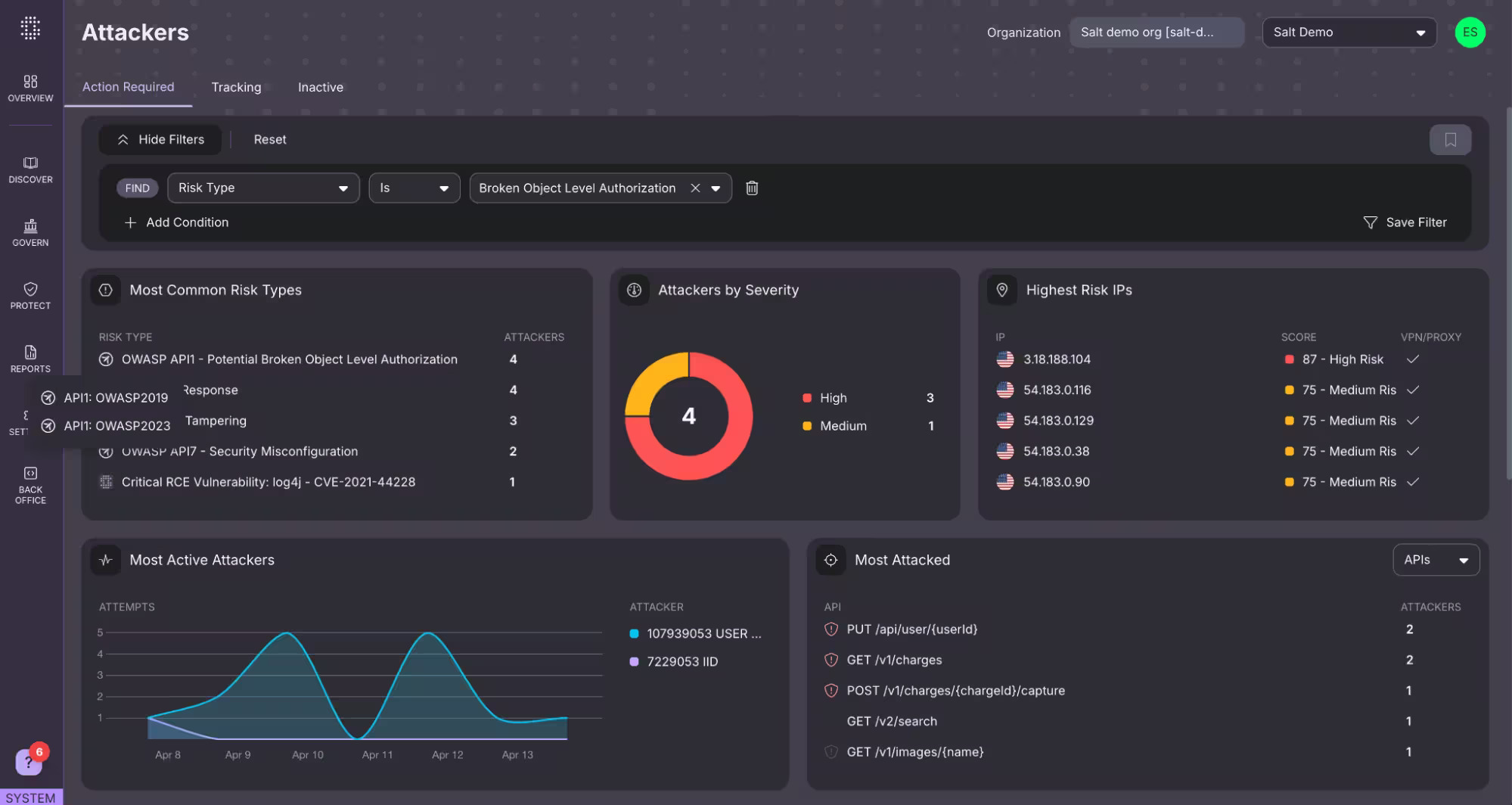Clear the Broken Object Level Authorization value
Viewport: 1512px width, 805px height.
pyautogui.click(x=694, y=188)
